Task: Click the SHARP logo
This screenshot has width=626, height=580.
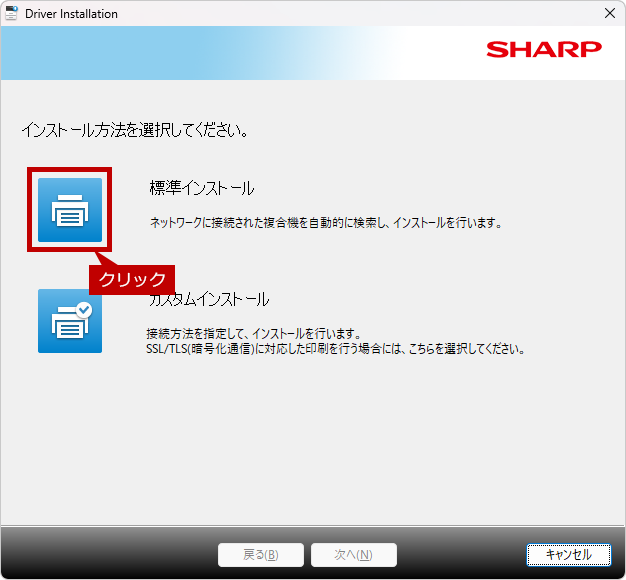Action: click(544, 49)
